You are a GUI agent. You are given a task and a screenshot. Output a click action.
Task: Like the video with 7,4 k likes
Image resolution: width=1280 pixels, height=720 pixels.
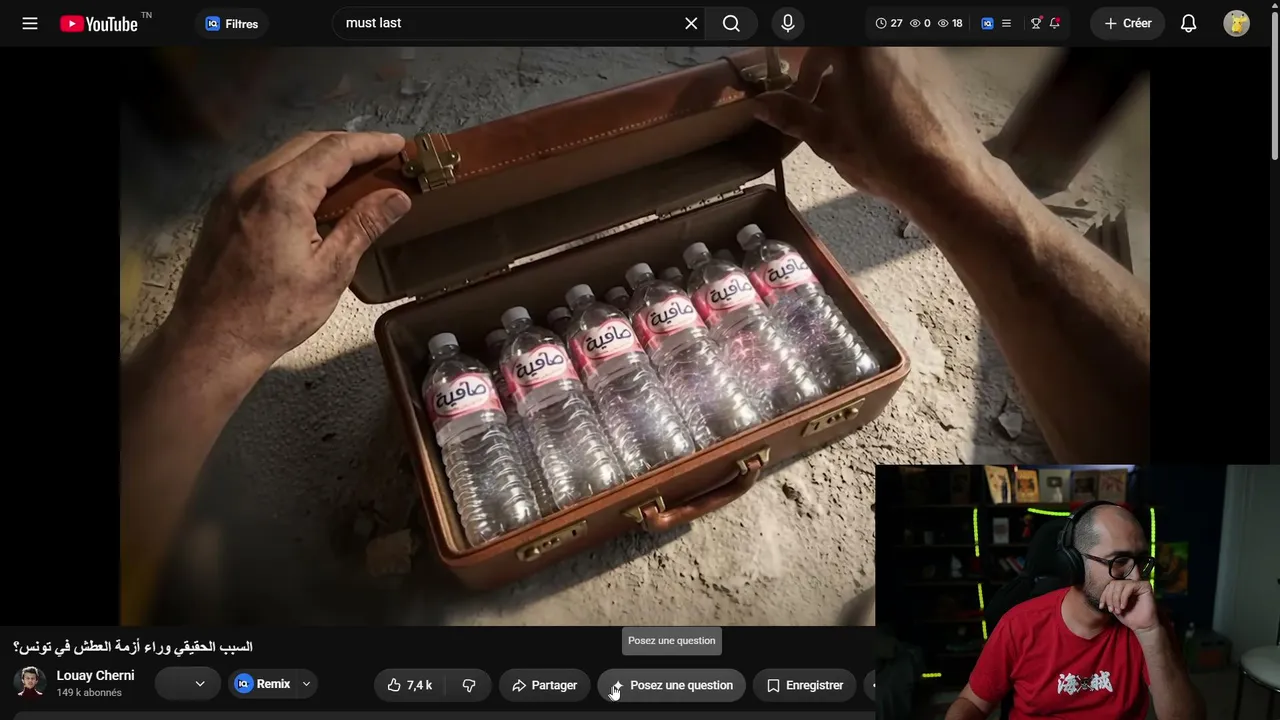click(410, 685)
